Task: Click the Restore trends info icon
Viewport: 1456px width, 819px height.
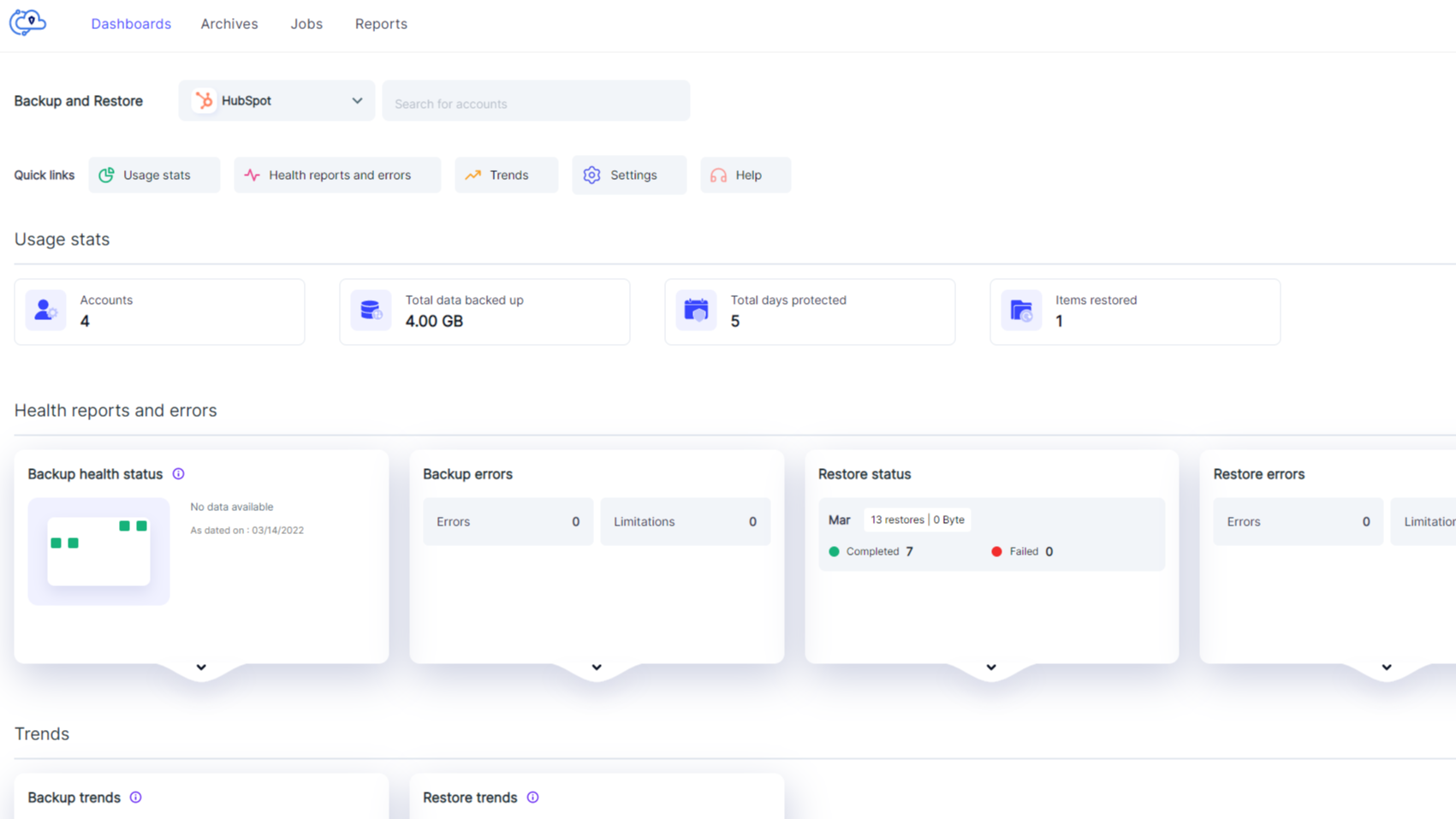Action: [532, 797]
